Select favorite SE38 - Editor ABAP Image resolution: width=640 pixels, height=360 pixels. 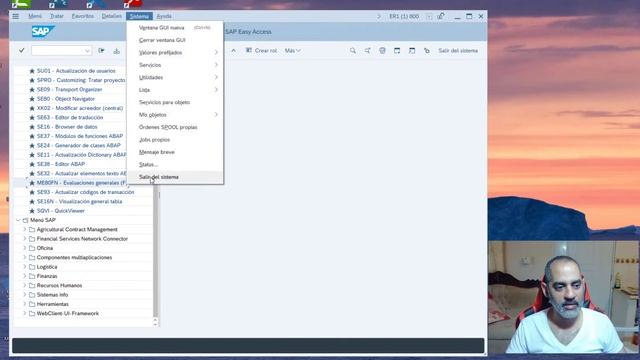pyautogui.click(x=61, y=164)
